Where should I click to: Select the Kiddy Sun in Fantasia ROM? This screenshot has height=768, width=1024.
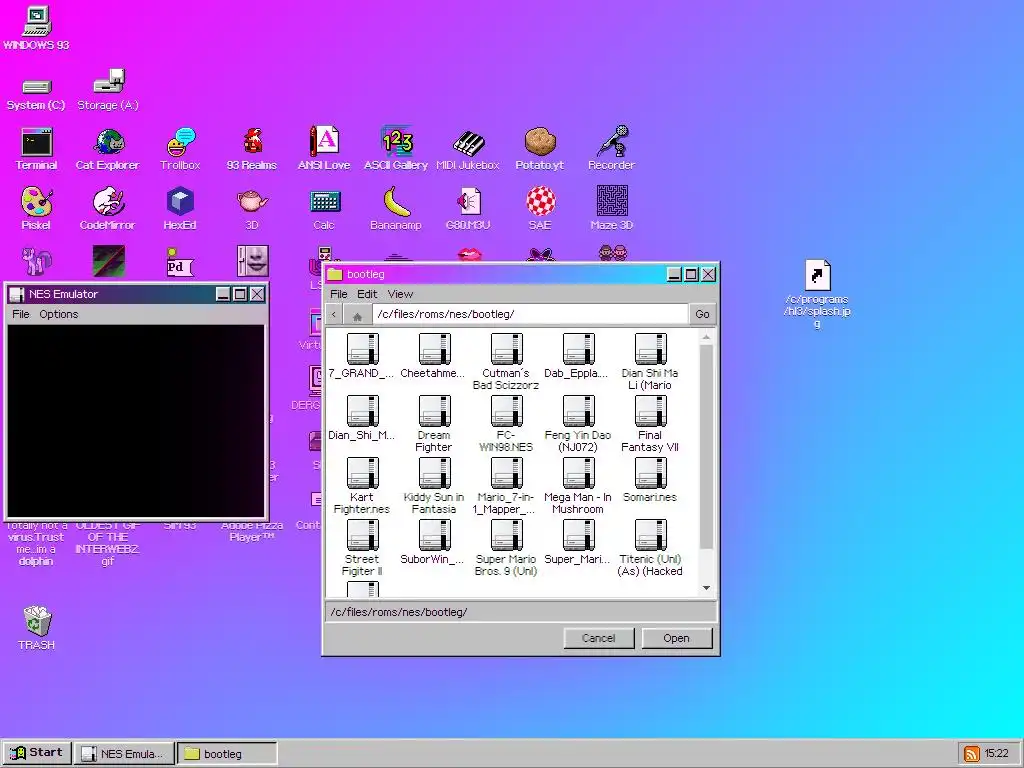(x=434, y=487)
